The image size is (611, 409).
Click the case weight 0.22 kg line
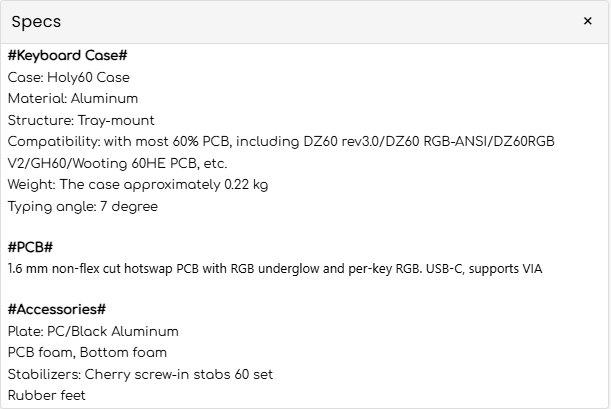click(x=123, y=185)
